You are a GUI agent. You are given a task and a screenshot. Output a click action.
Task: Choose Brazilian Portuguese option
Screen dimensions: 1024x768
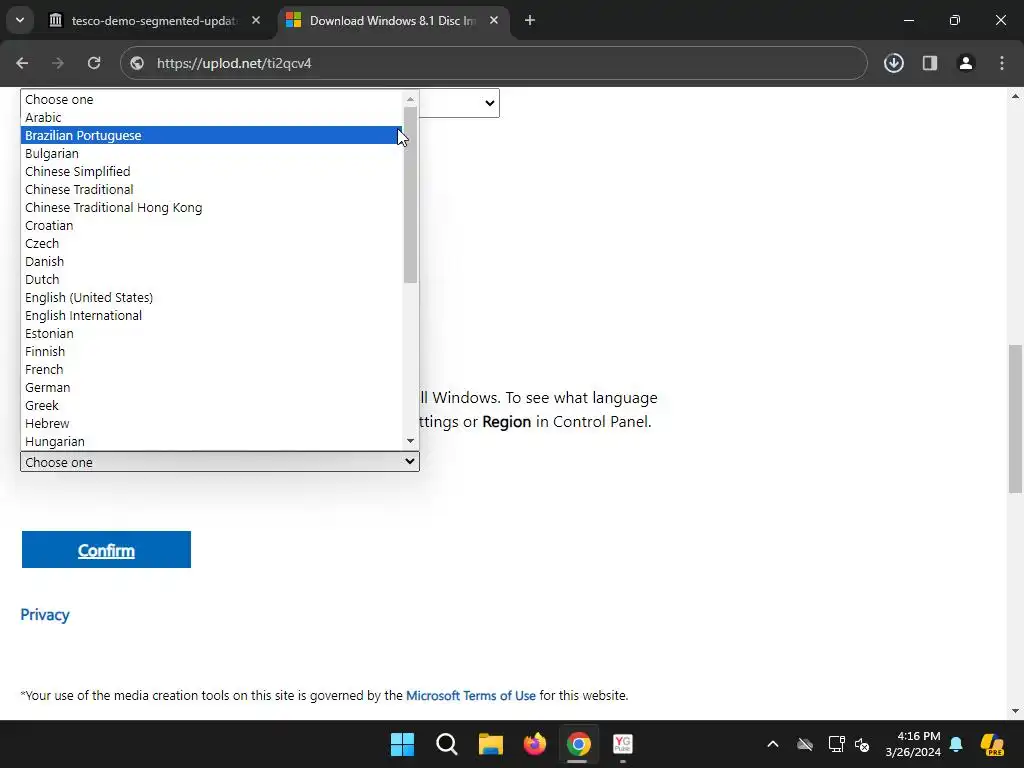[x=212, y=135]
